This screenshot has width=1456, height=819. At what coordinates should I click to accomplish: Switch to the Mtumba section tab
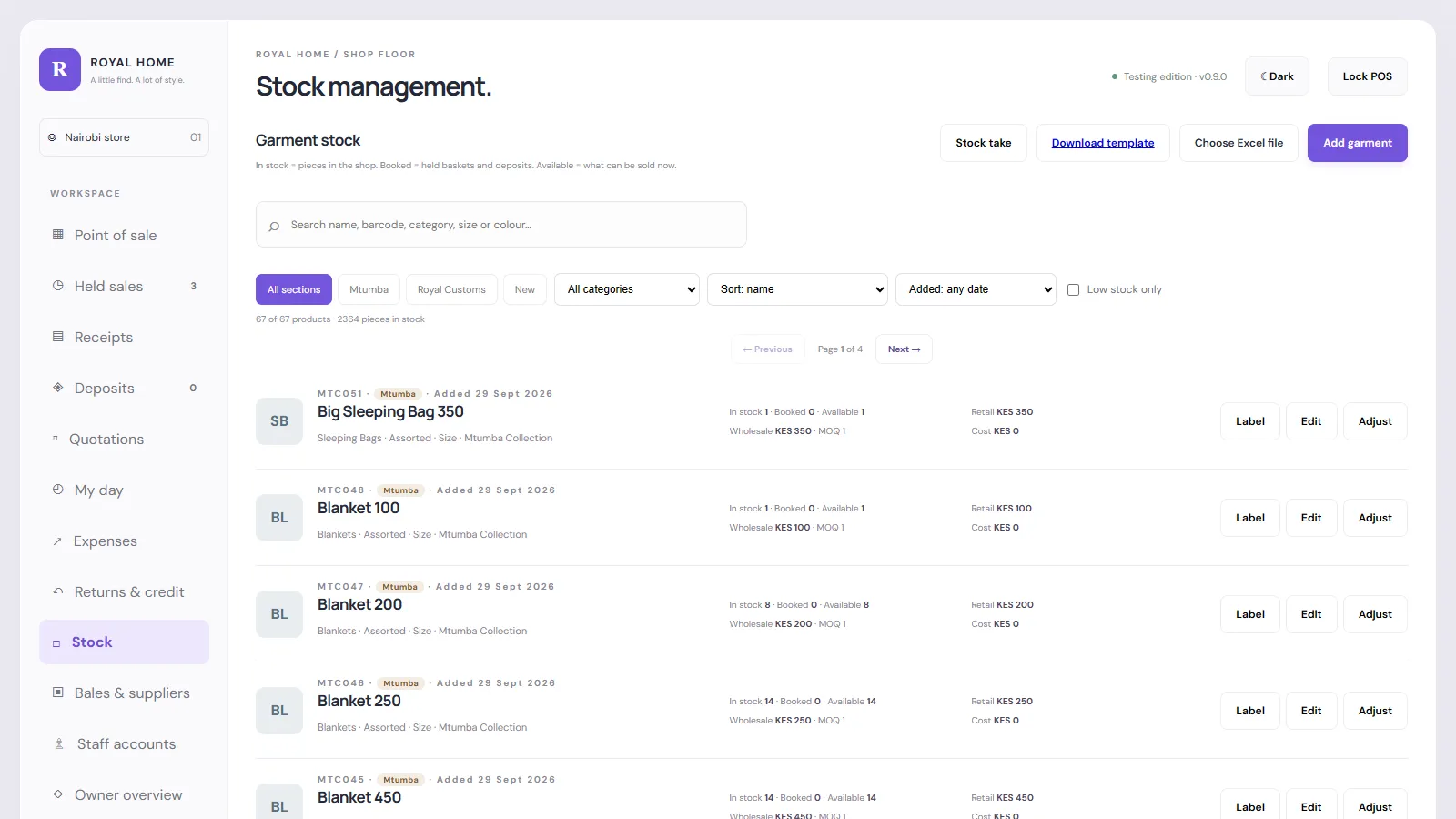pyautogui.click(x=369, y=289)
